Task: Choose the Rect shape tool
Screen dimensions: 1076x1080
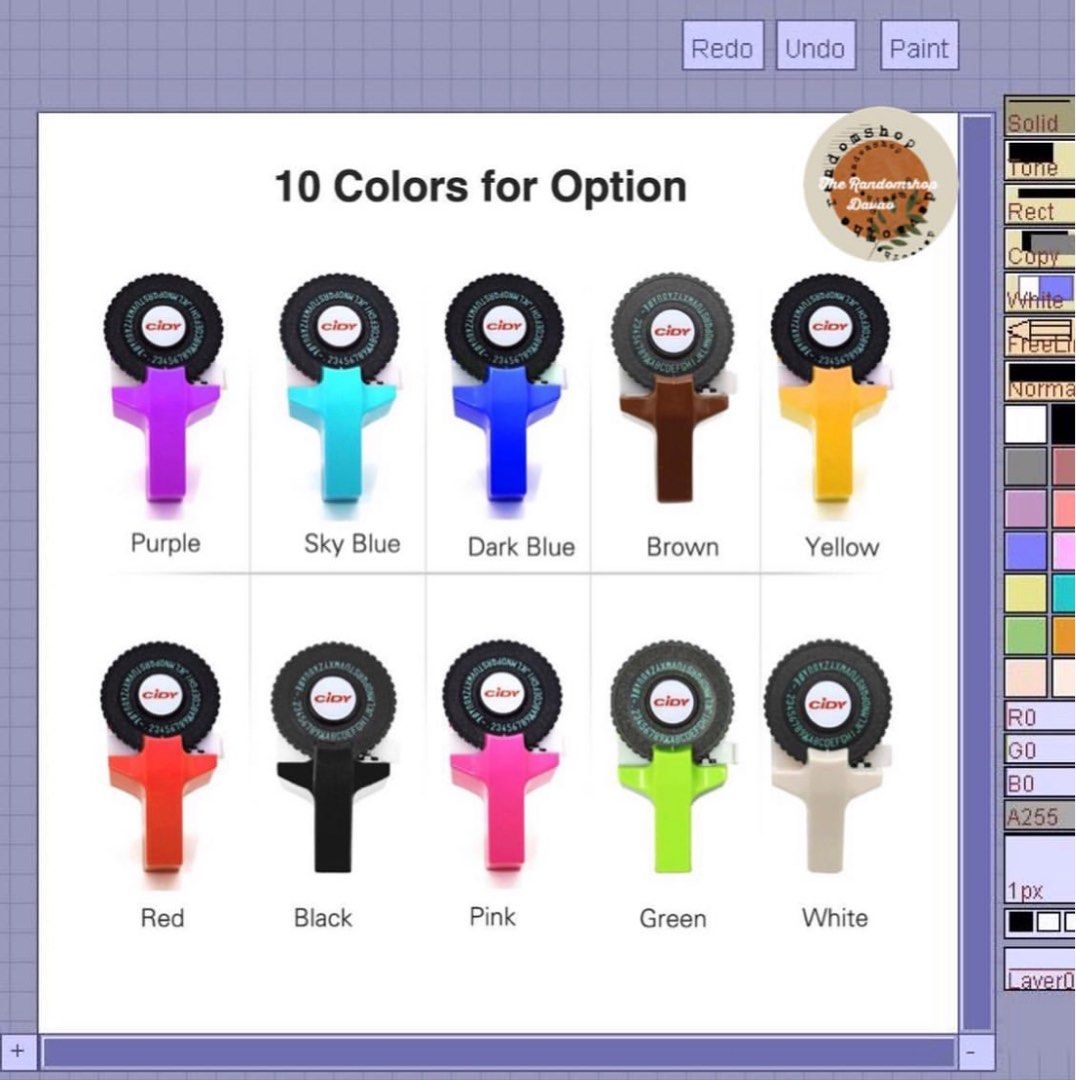Action: coord(1040,204)
